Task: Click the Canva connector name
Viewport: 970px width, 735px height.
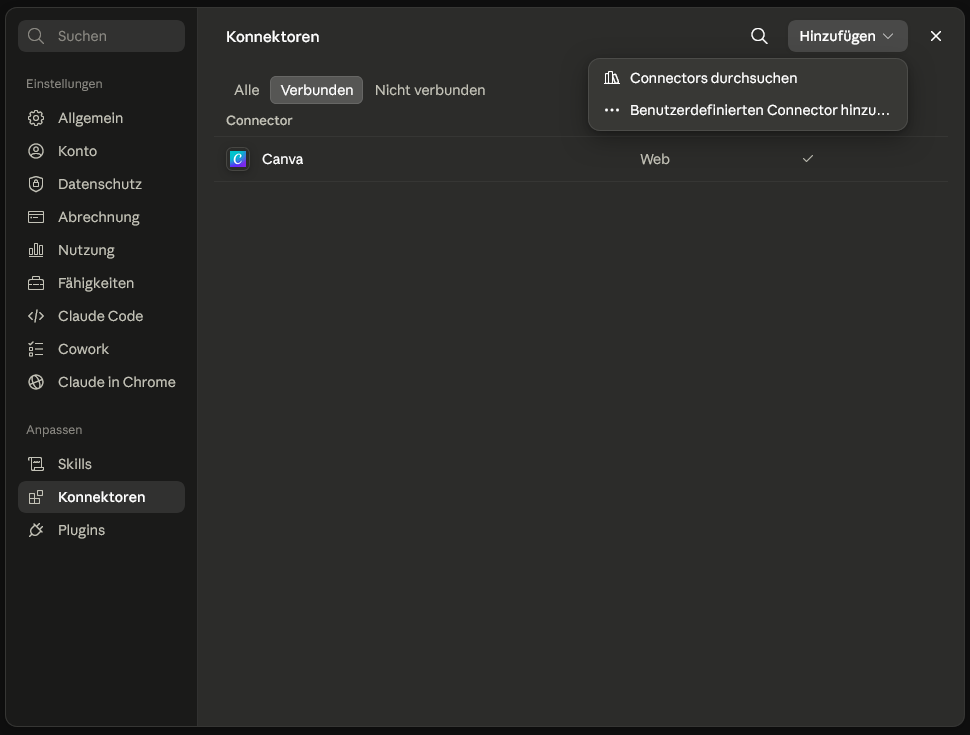Action: [282, 159]
